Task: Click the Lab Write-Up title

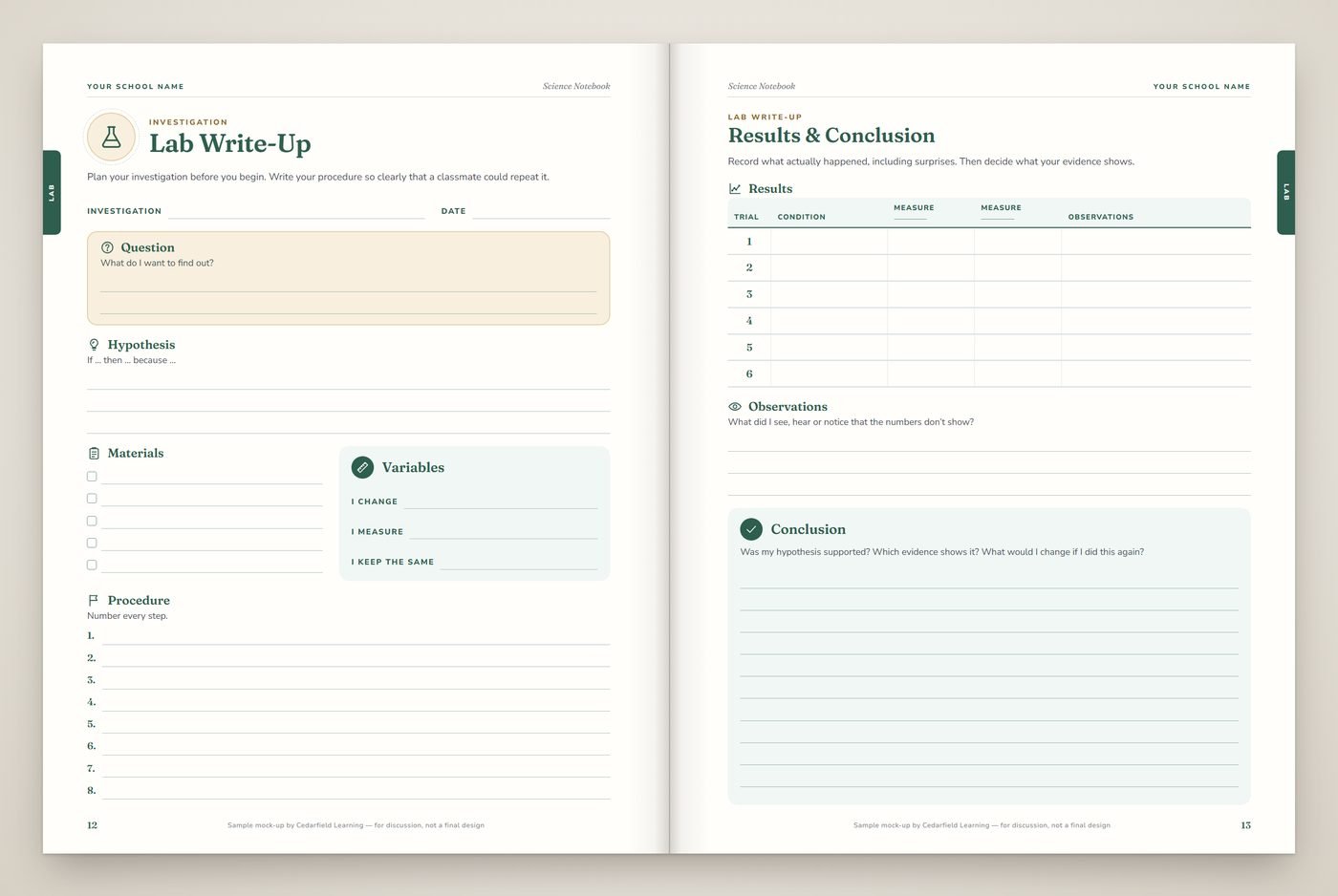Action: click(x=230, y=143)
